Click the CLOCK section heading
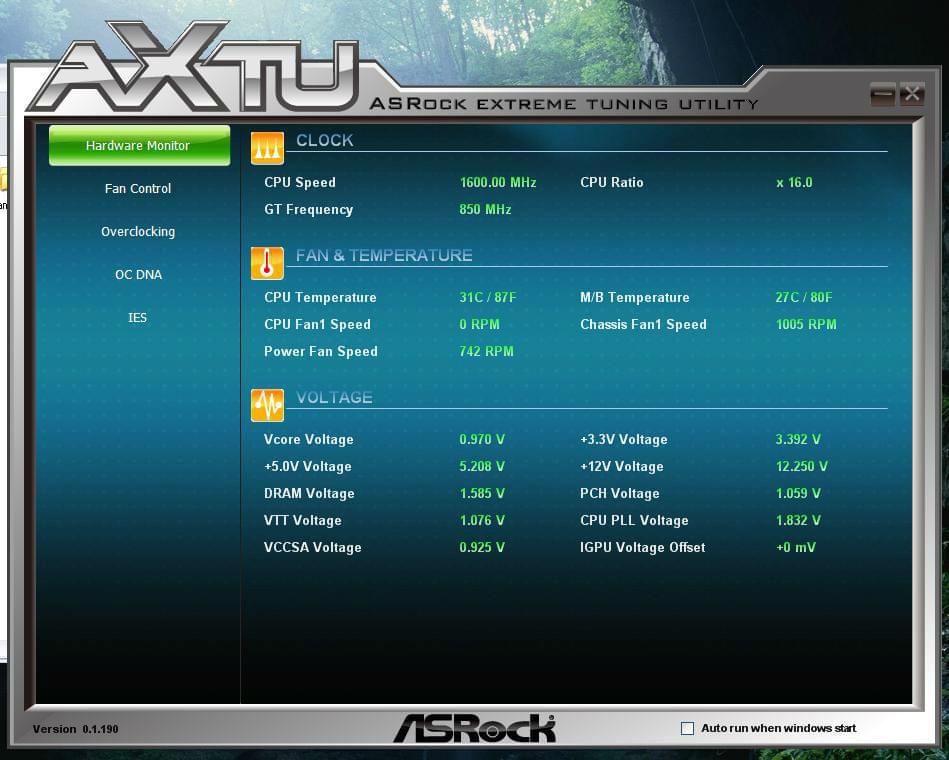 click(x=324, y=140)
